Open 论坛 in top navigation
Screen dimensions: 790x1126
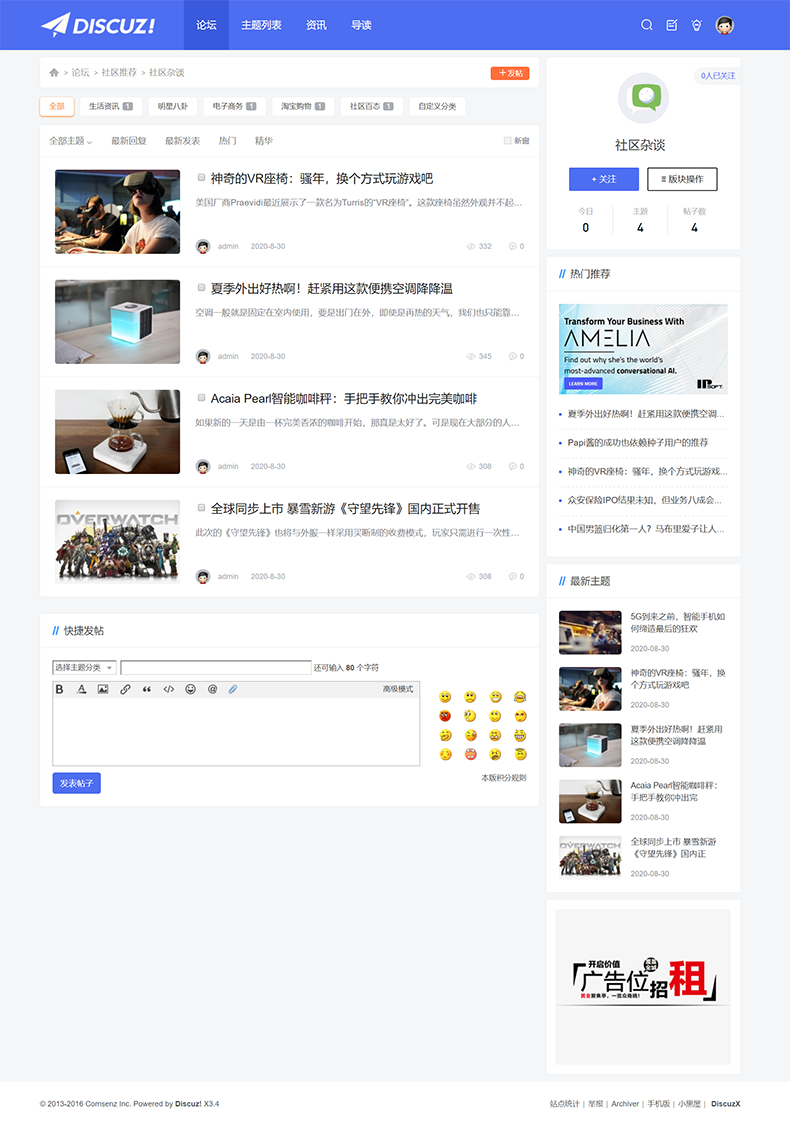[206, 25]
